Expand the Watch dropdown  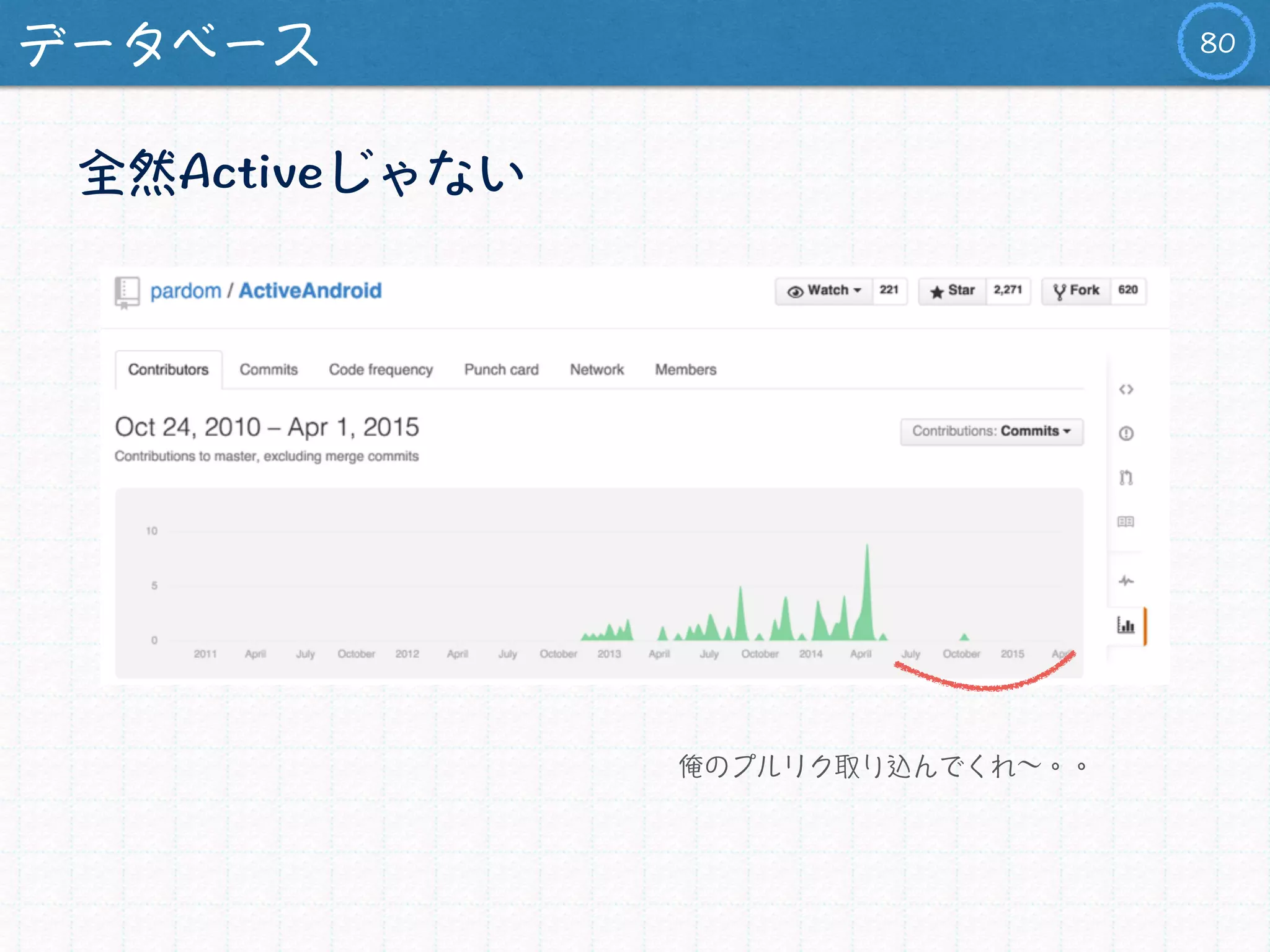pos(824,291)
